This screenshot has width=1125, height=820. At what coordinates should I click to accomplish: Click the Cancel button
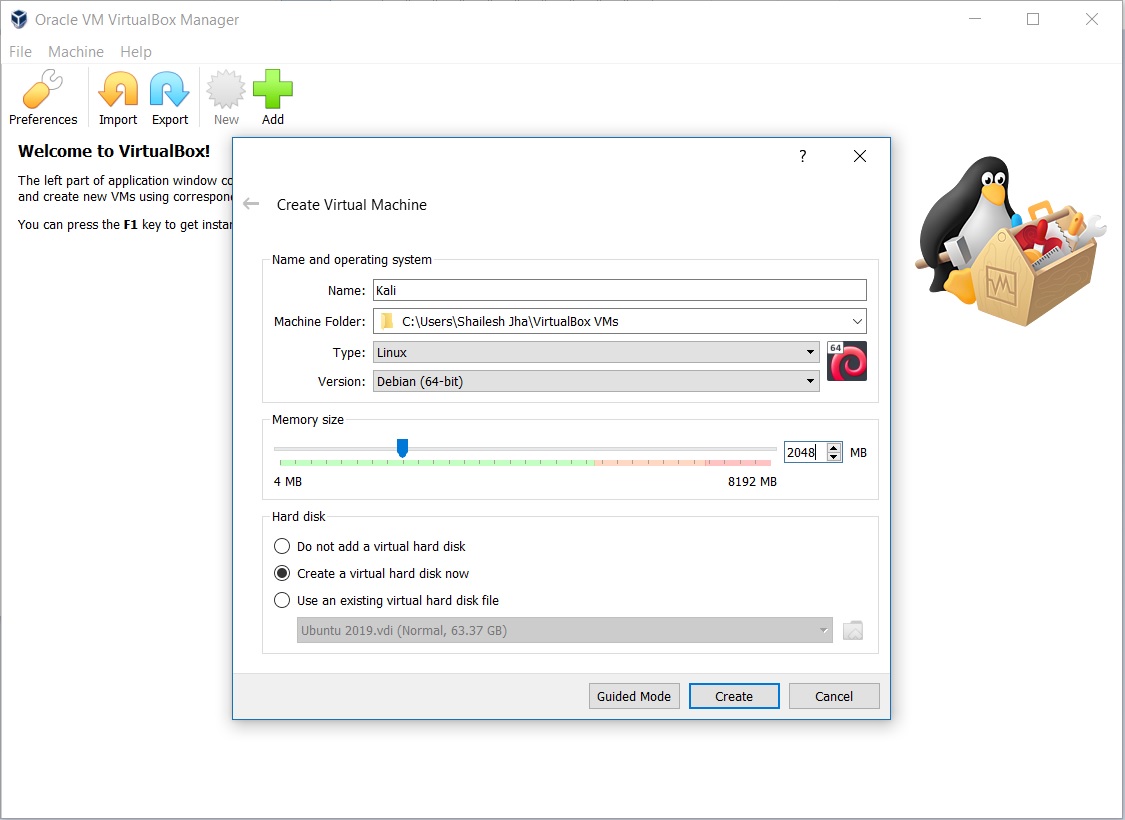point(834,696)
